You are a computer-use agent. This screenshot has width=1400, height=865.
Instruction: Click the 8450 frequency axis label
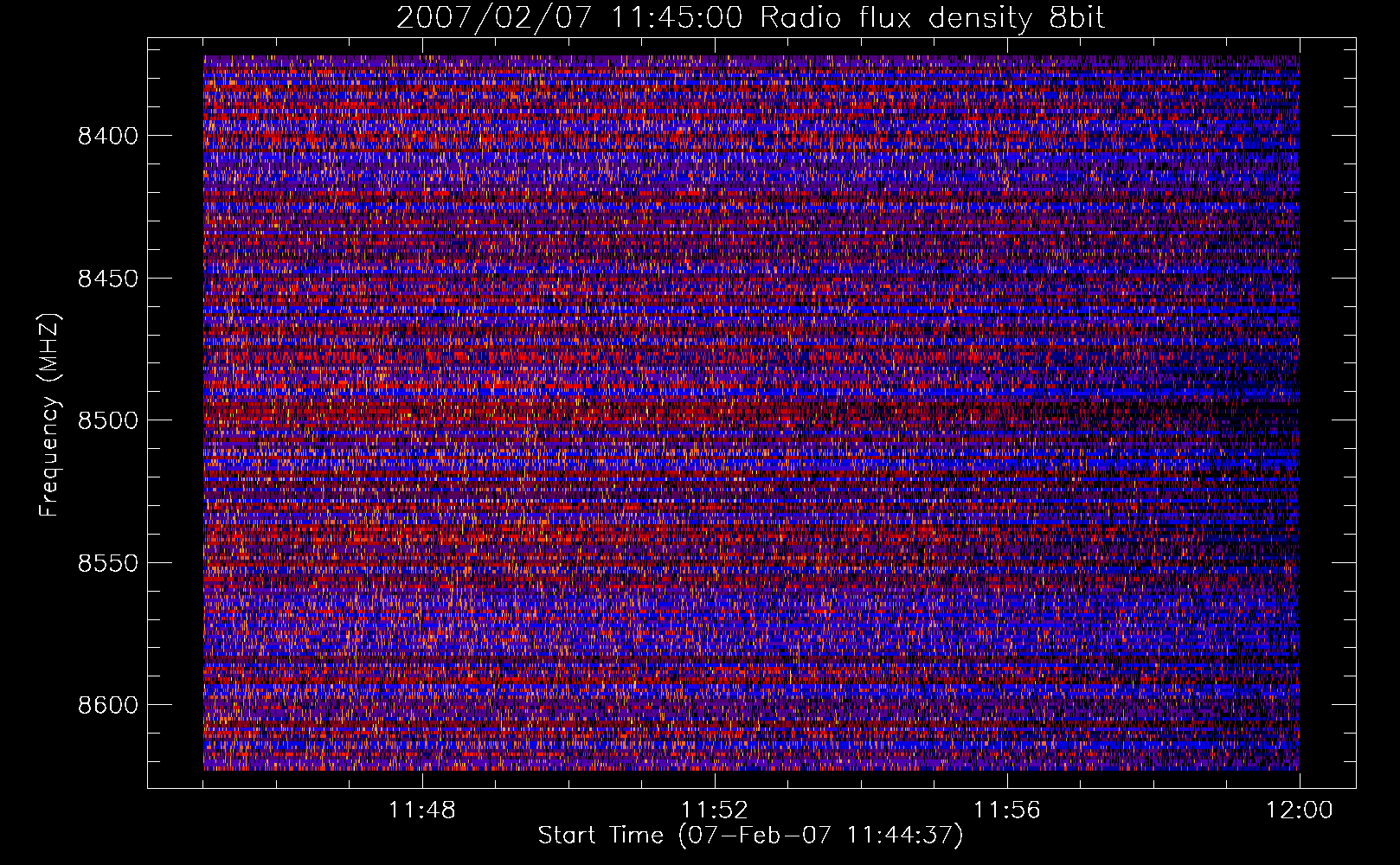[107, 279]
